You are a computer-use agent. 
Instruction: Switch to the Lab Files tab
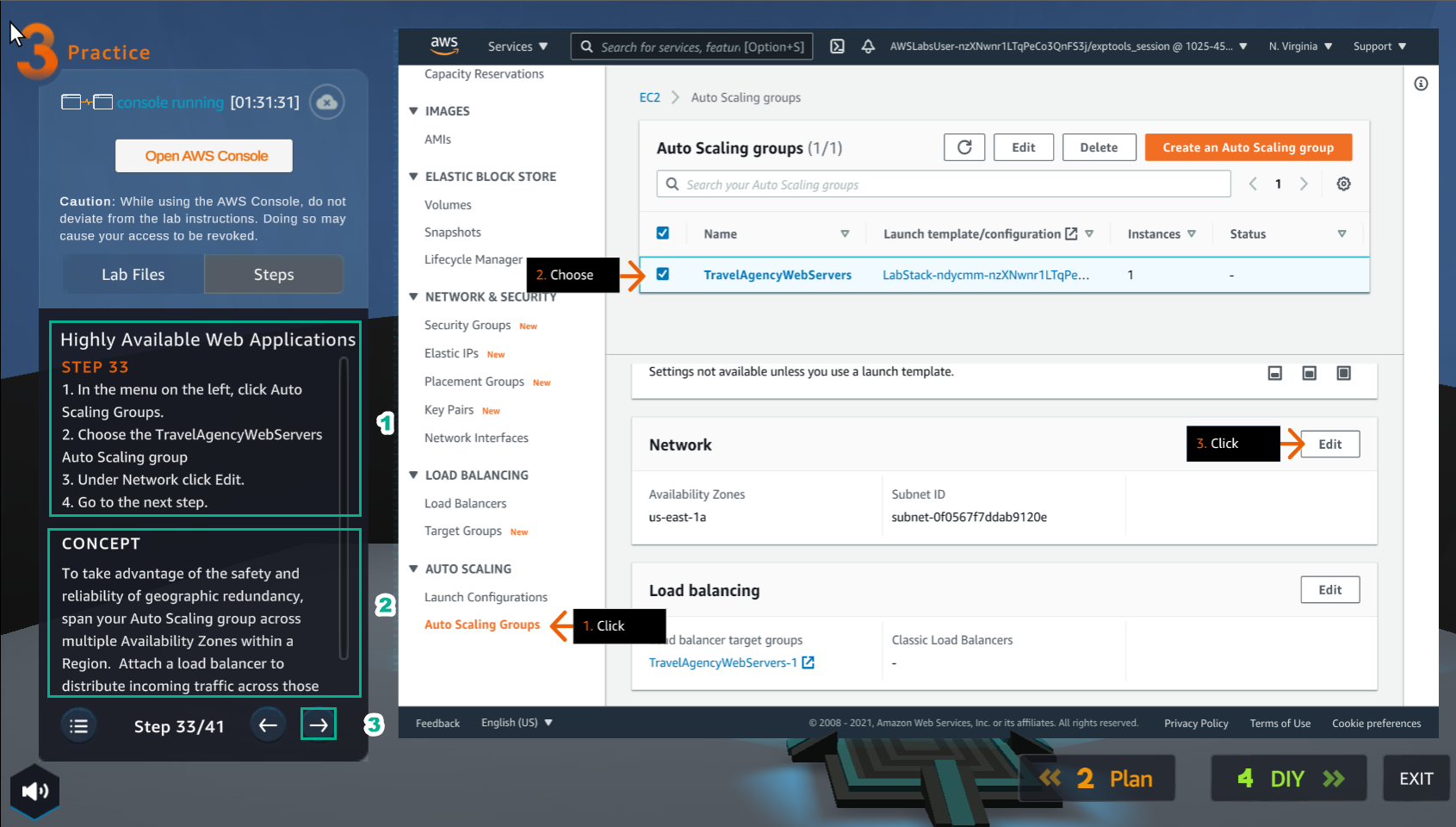pos(133,274)
